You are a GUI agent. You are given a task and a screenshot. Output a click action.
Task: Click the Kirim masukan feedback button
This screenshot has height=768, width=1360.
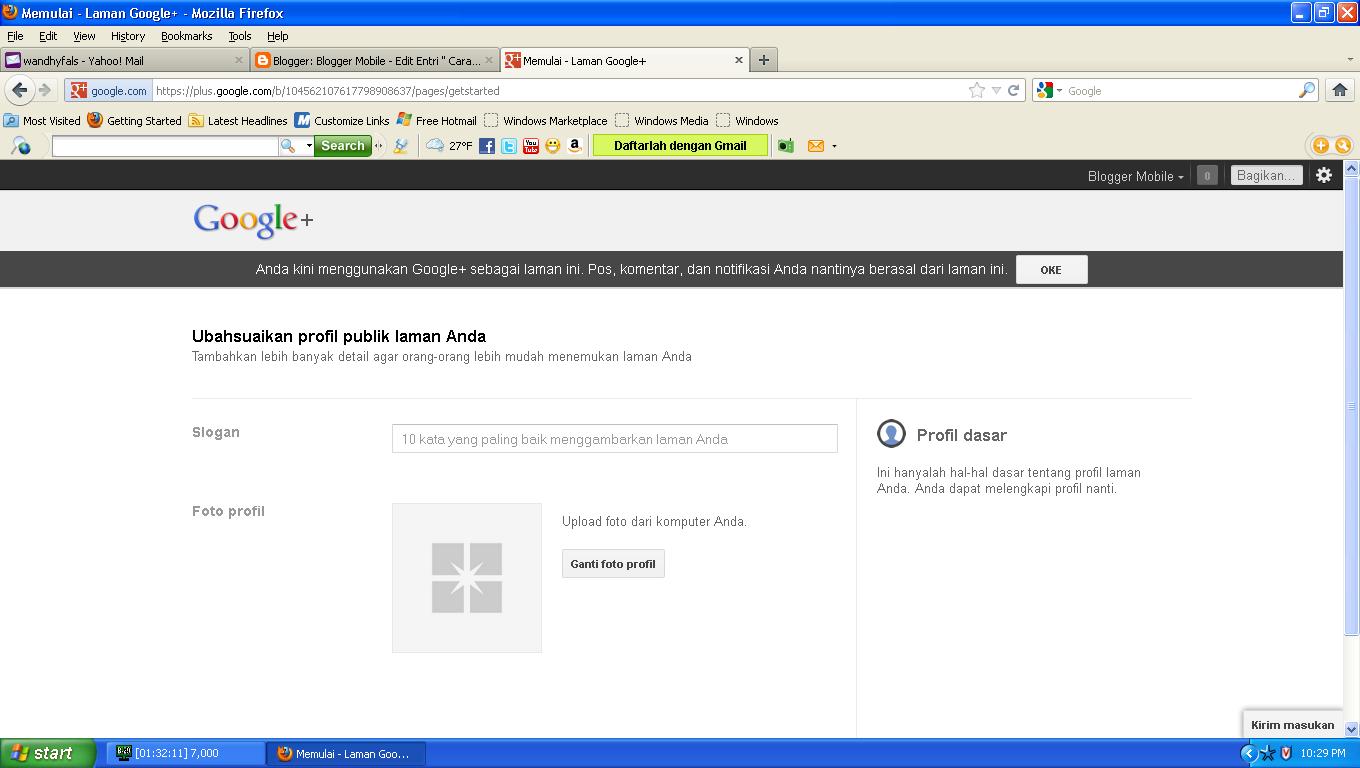1292,725
